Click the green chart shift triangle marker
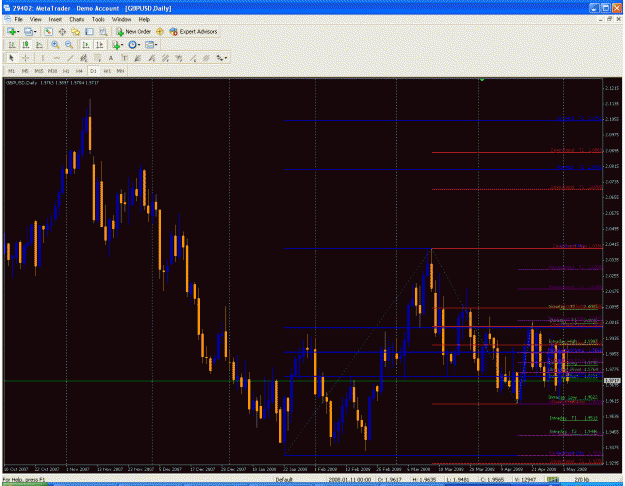 point(482,80)
